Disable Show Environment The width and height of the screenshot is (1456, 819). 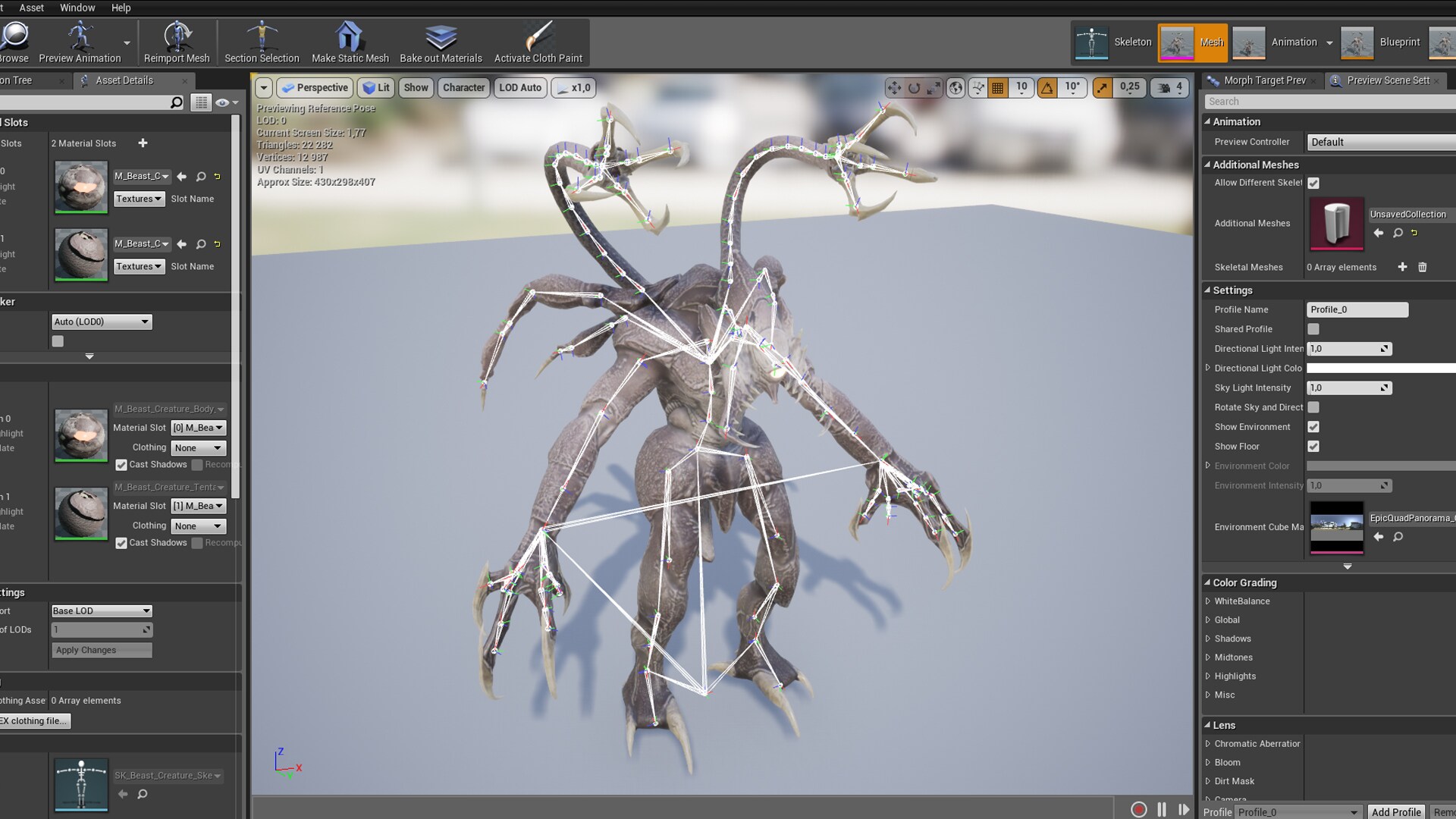click(1313, 426)
